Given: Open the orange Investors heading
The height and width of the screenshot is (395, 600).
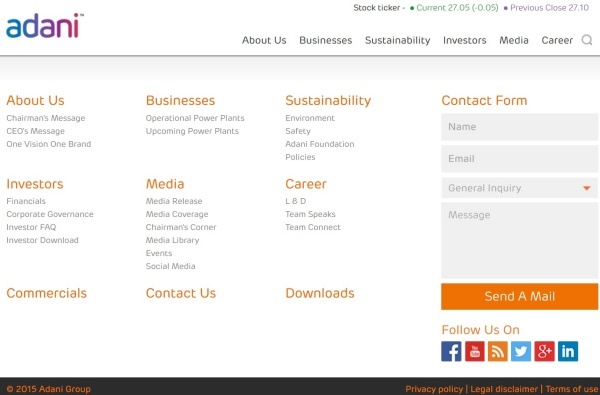Looking at the screenshot, I should click(x=34, y=184).
